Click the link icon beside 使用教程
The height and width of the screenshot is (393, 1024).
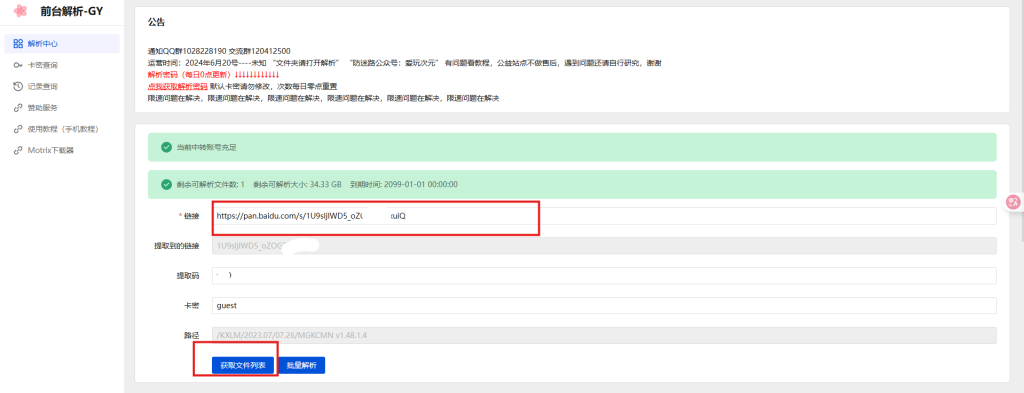coord(18,129)
